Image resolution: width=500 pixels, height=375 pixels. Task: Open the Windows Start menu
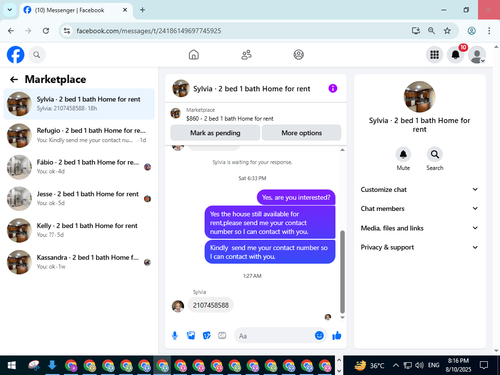[12, 365]
